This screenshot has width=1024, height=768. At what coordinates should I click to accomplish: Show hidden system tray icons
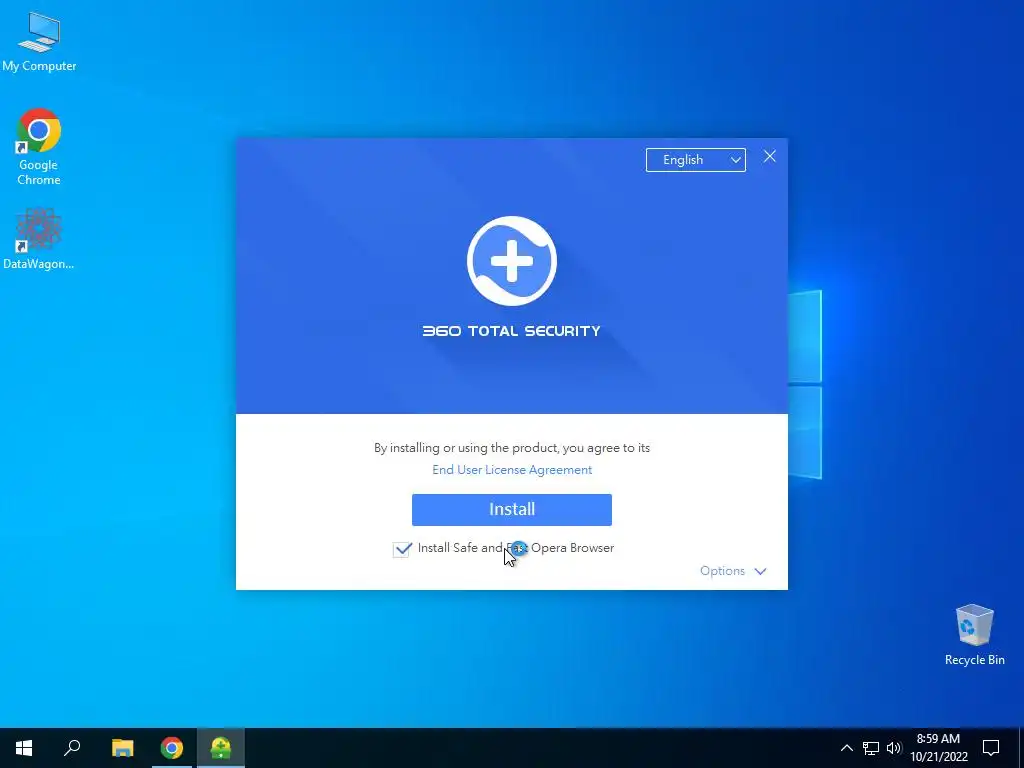846,748
